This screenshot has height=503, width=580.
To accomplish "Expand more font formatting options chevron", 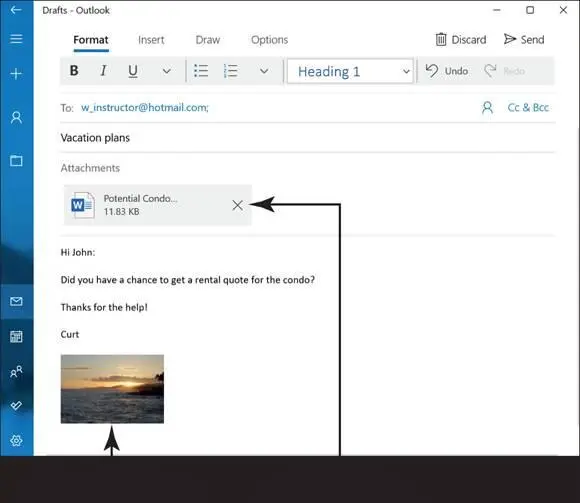I will click(x=167, y=71).
